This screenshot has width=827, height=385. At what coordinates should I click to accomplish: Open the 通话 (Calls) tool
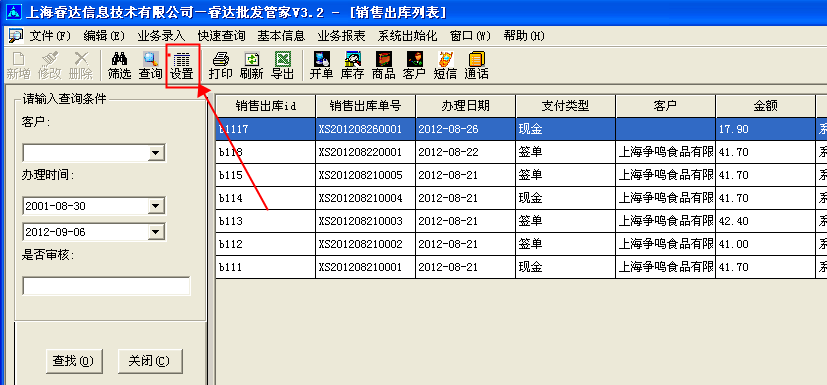[x=476, y=65]
